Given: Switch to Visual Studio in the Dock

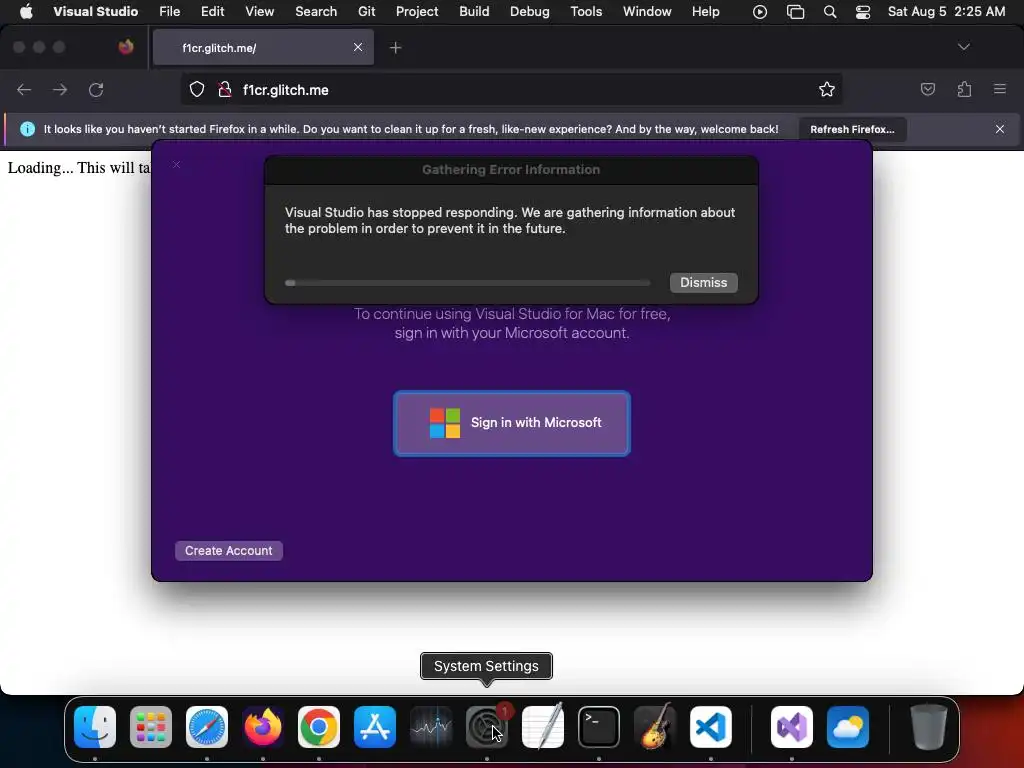Looking at the screenshot, I should pos(792,727).
